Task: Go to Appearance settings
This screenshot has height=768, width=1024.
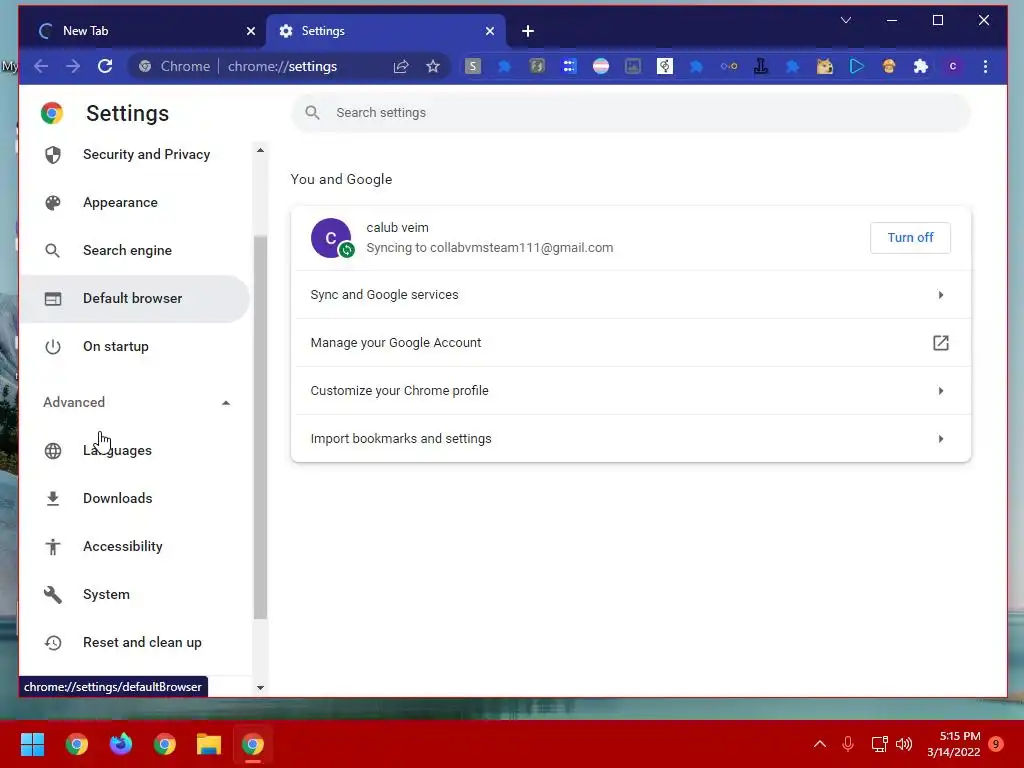Action: (x=135, y=202)
